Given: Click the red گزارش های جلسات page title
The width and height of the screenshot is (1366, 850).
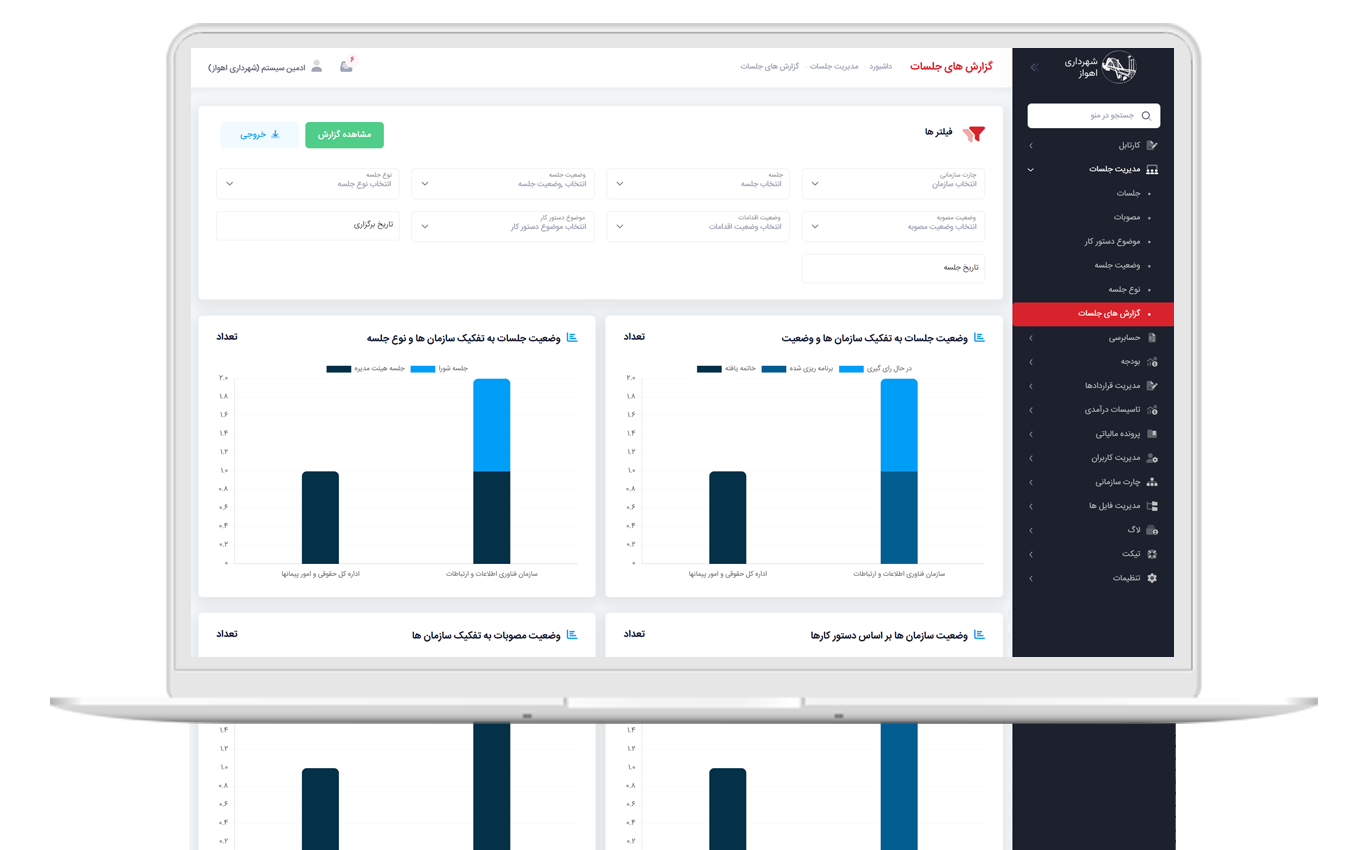Looking at the screenshot, I should (951, 67).
